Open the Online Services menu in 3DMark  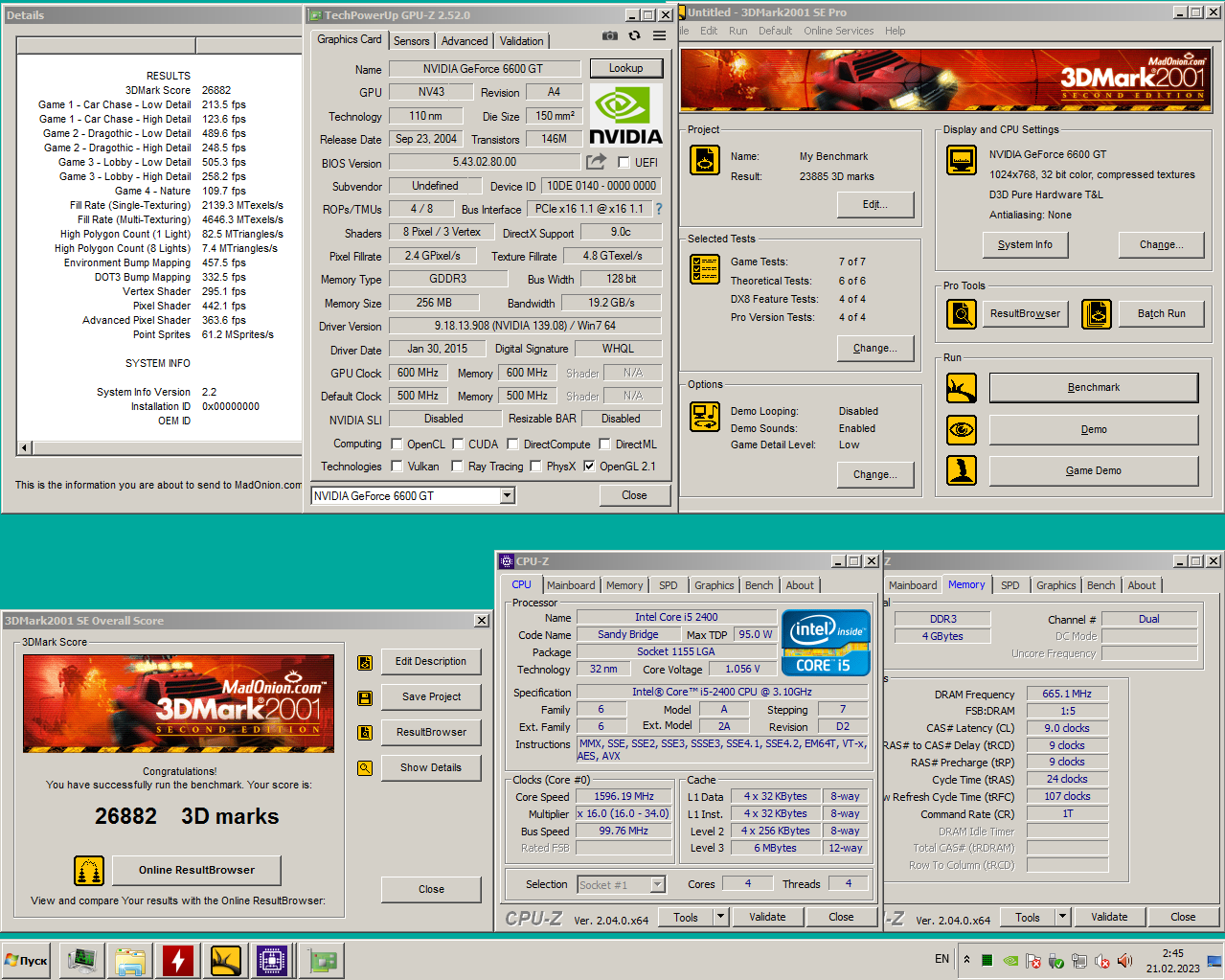click(x=839, y=31)
